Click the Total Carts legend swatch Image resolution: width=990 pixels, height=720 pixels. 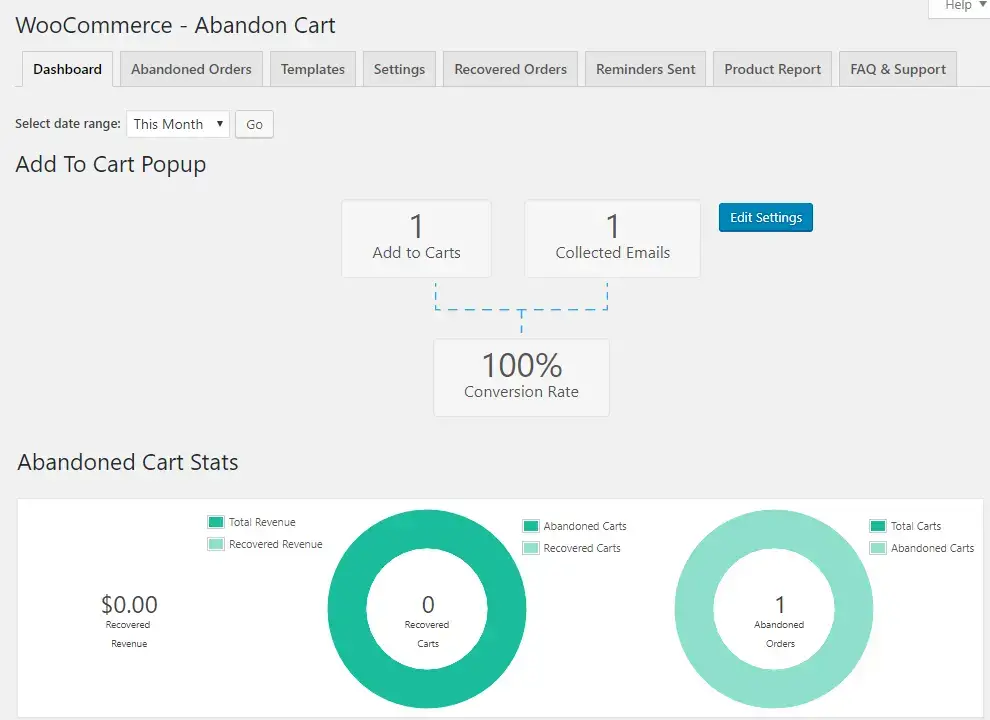click(878, 526)
